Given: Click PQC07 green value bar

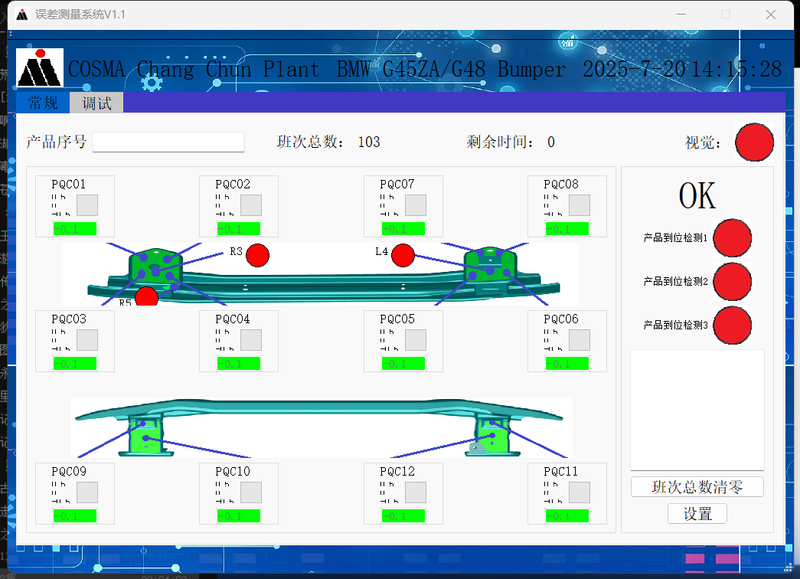Looking at the screenshot, I should [404, 229].
